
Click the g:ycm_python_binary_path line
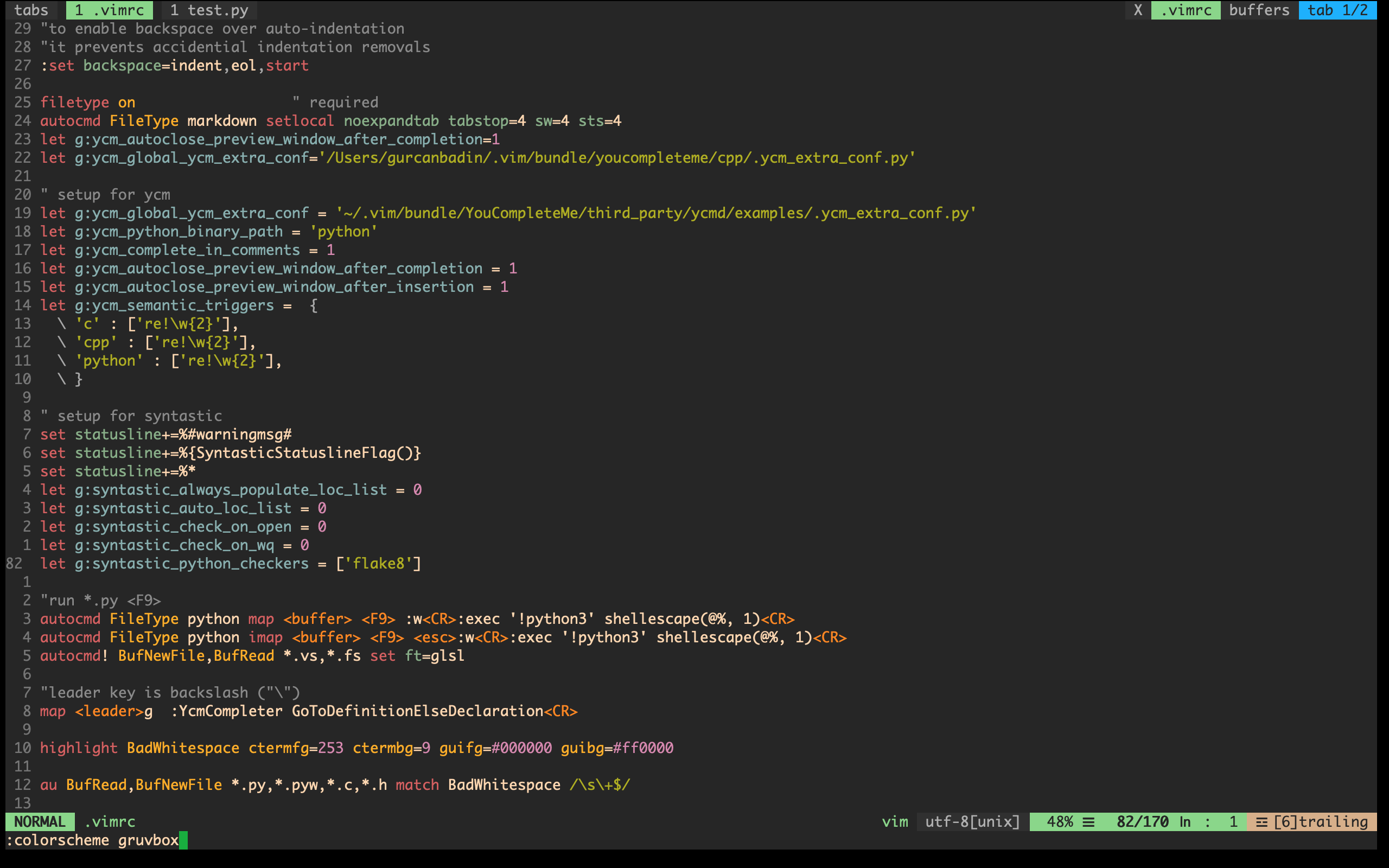(x=209, y=231)
